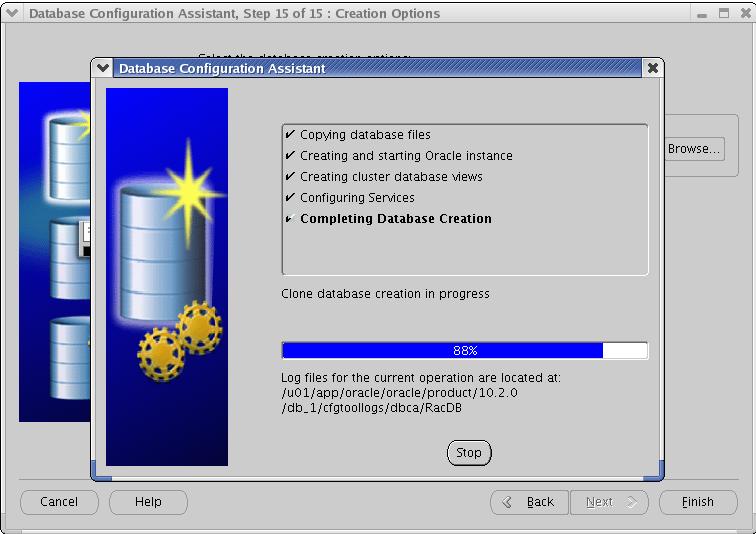The width and height of the screenshot is (756, 534).
Task: Click the Stop button
Action: pyautogui.click(x=468, y=453)
